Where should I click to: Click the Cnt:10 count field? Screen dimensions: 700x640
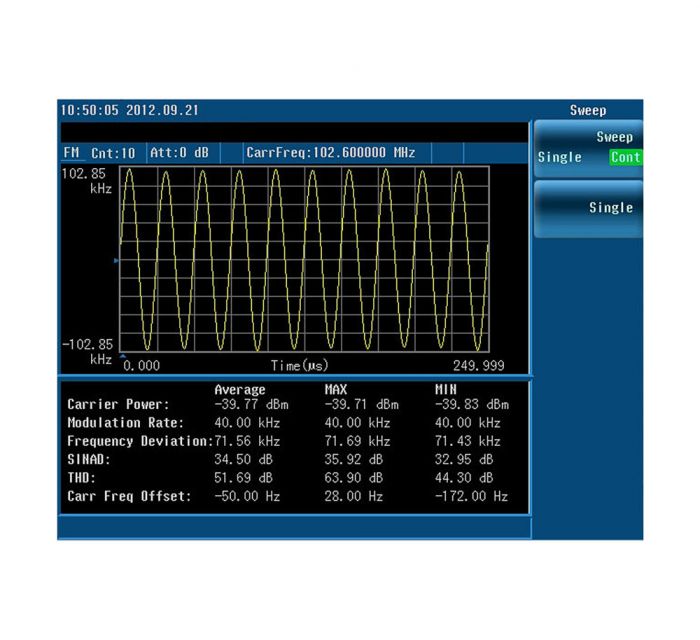tap(113, 153)
